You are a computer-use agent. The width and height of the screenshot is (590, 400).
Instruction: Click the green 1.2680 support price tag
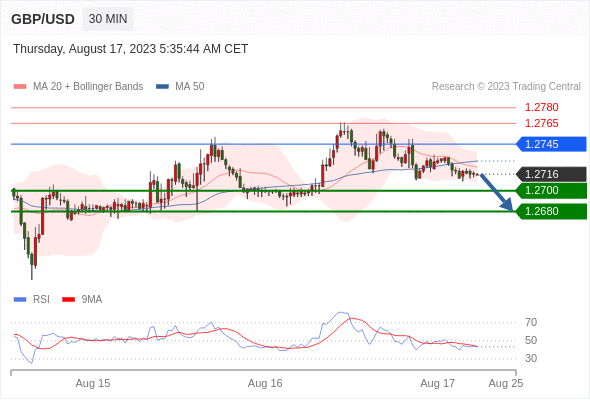point(551,211)
